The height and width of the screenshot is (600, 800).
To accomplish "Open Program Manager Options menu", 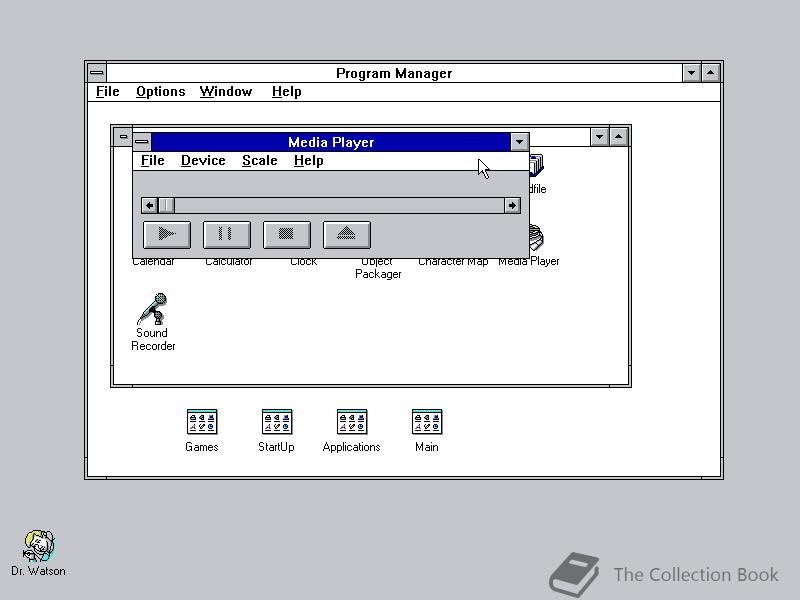I will tap(161, 92).
